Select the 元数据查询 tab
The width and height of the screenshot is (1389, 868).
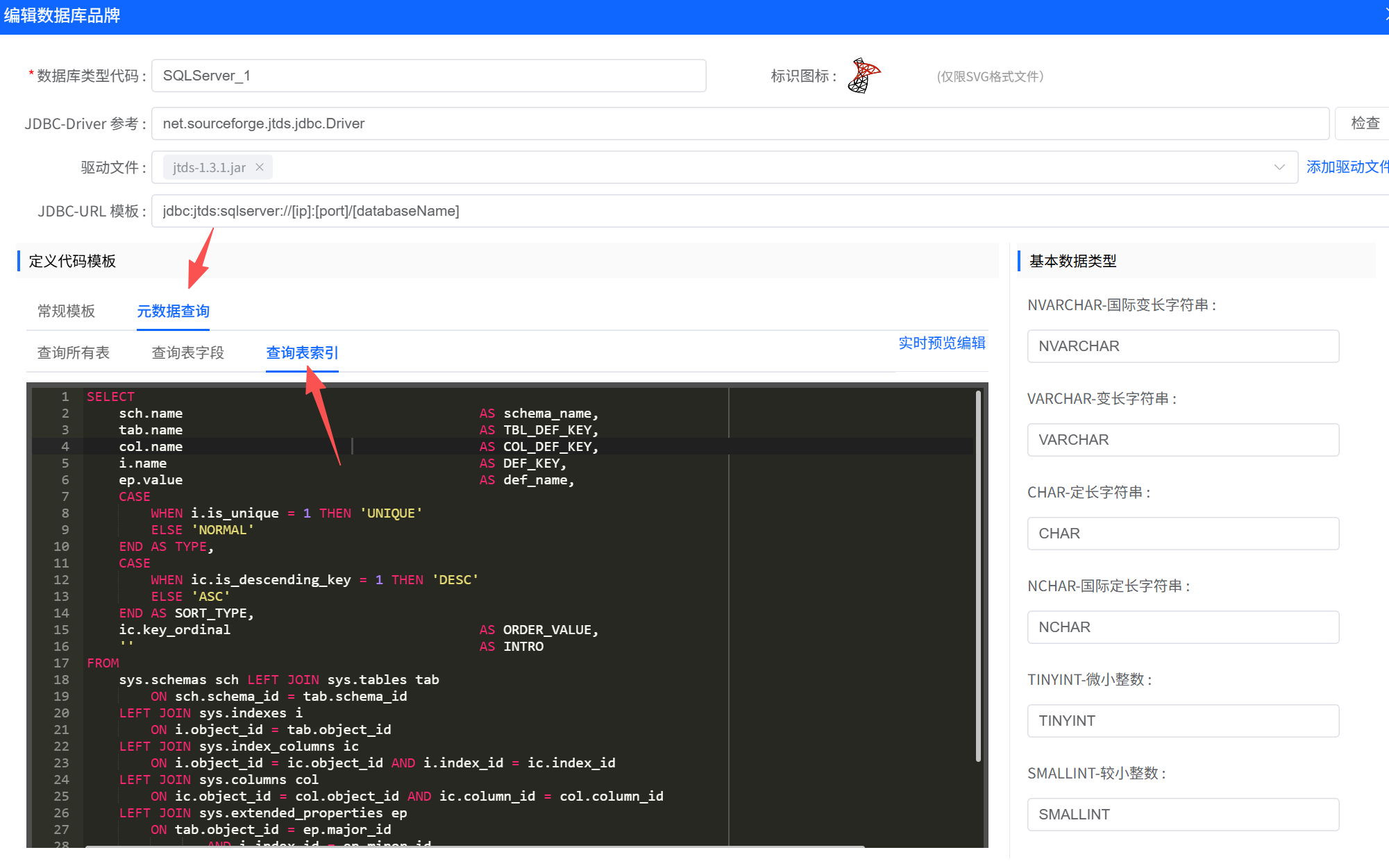pyautogui.click(x=173, y=311)
